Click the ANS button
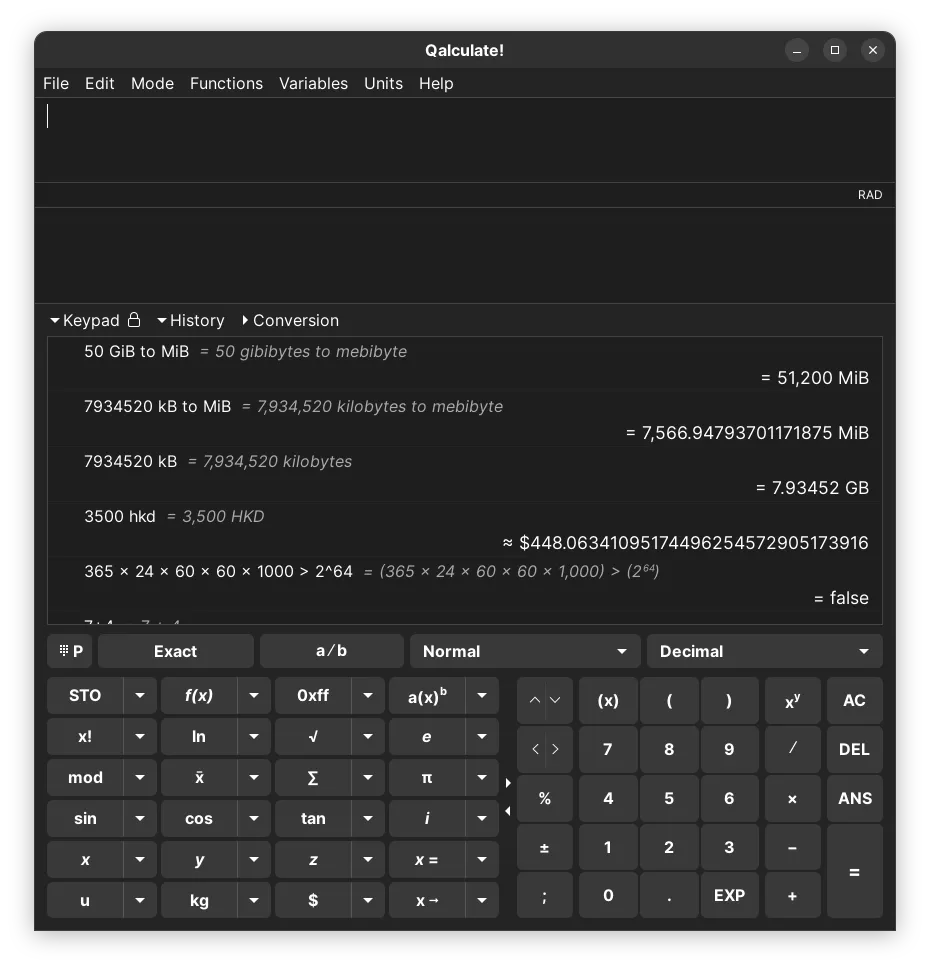Screen dimensions: 930x968 [855, 798]
